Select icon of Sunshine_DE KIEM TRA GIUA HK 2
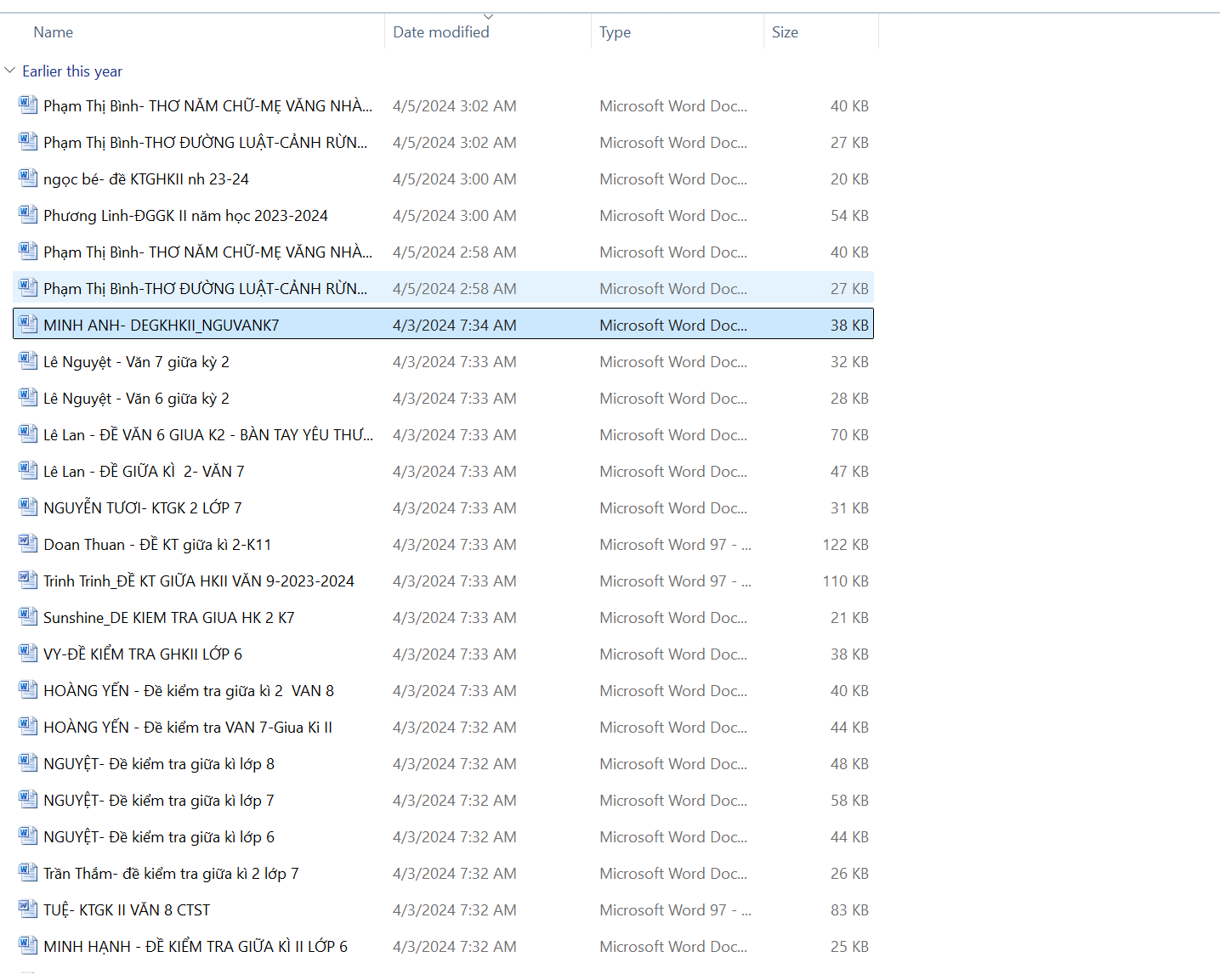Viewport: 1220px width, 980px height. pos(28,617)
